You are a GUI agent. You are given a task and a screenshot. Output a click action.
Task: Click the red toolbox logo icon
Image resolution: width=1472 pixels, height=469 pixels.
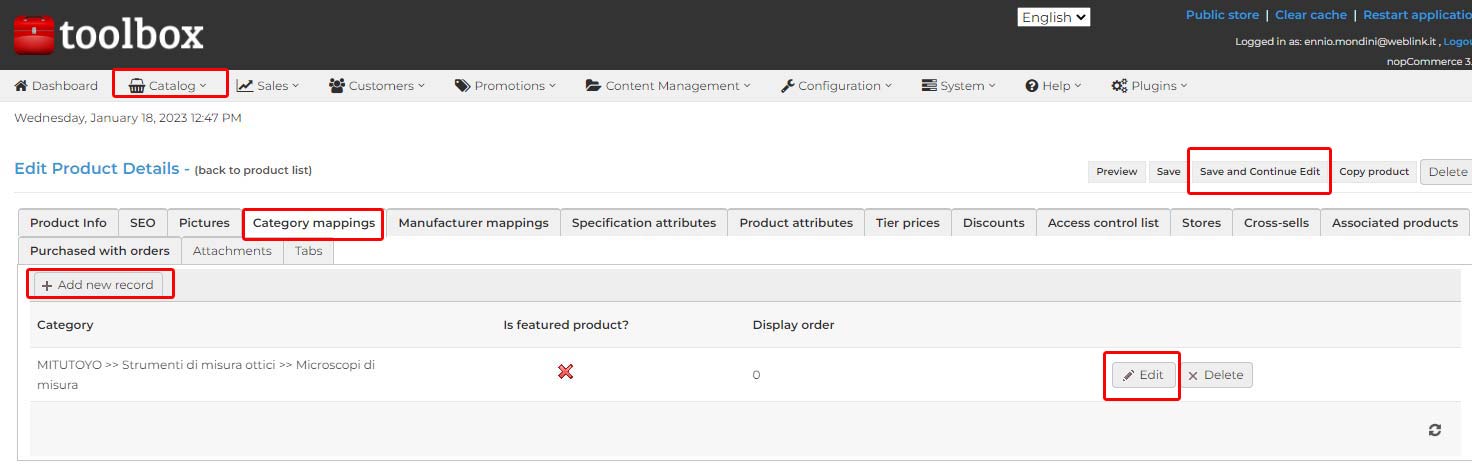click(x=33, y=35)
